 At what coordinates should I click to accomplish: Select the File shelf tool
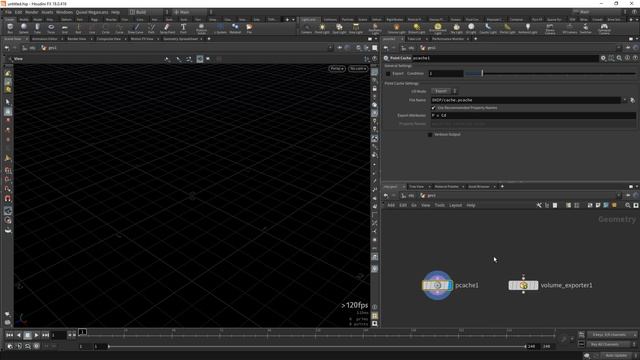(x=249, y=28)
